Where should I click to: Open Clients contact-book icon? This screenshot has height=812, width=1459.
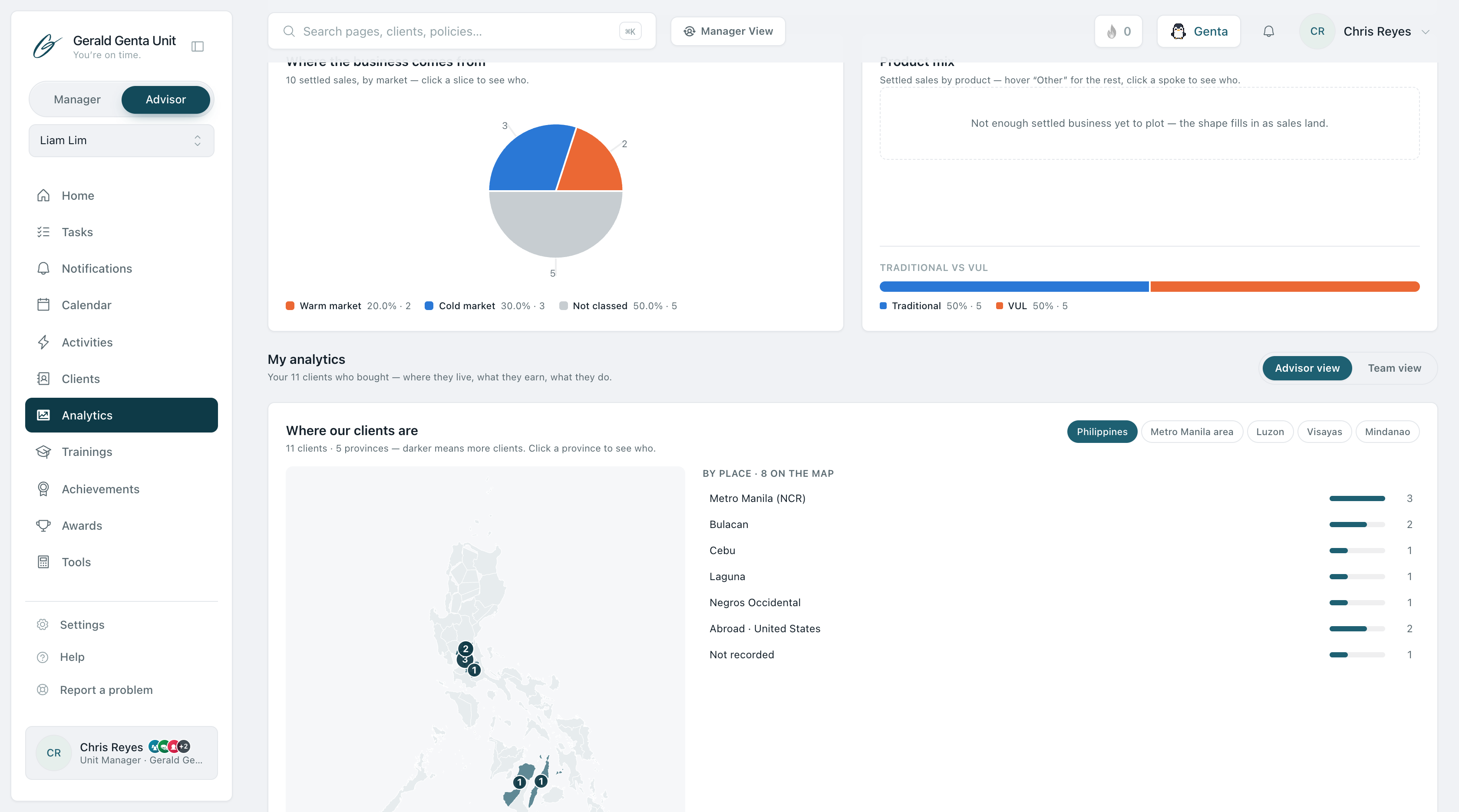[43, 378]
